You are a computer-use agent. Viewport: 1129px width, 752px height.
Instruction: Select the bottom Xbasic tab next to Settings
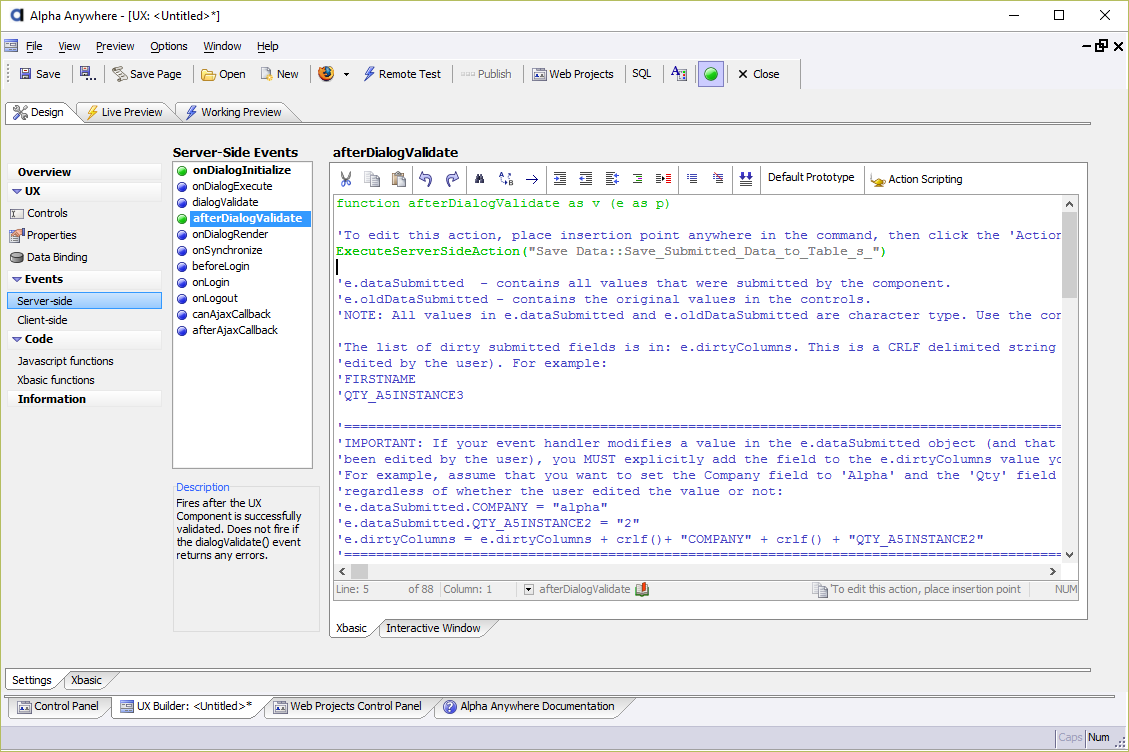(86, 680)
